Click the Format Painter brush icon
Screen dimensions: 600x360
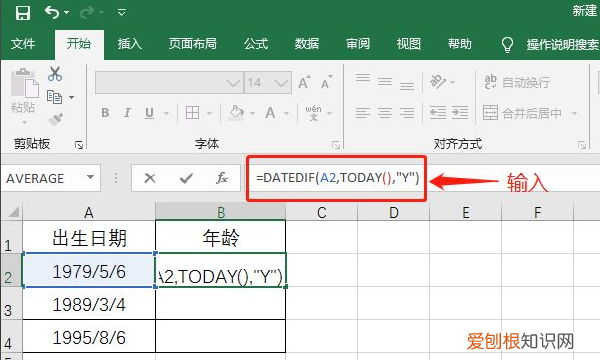(x=55, y=119)
